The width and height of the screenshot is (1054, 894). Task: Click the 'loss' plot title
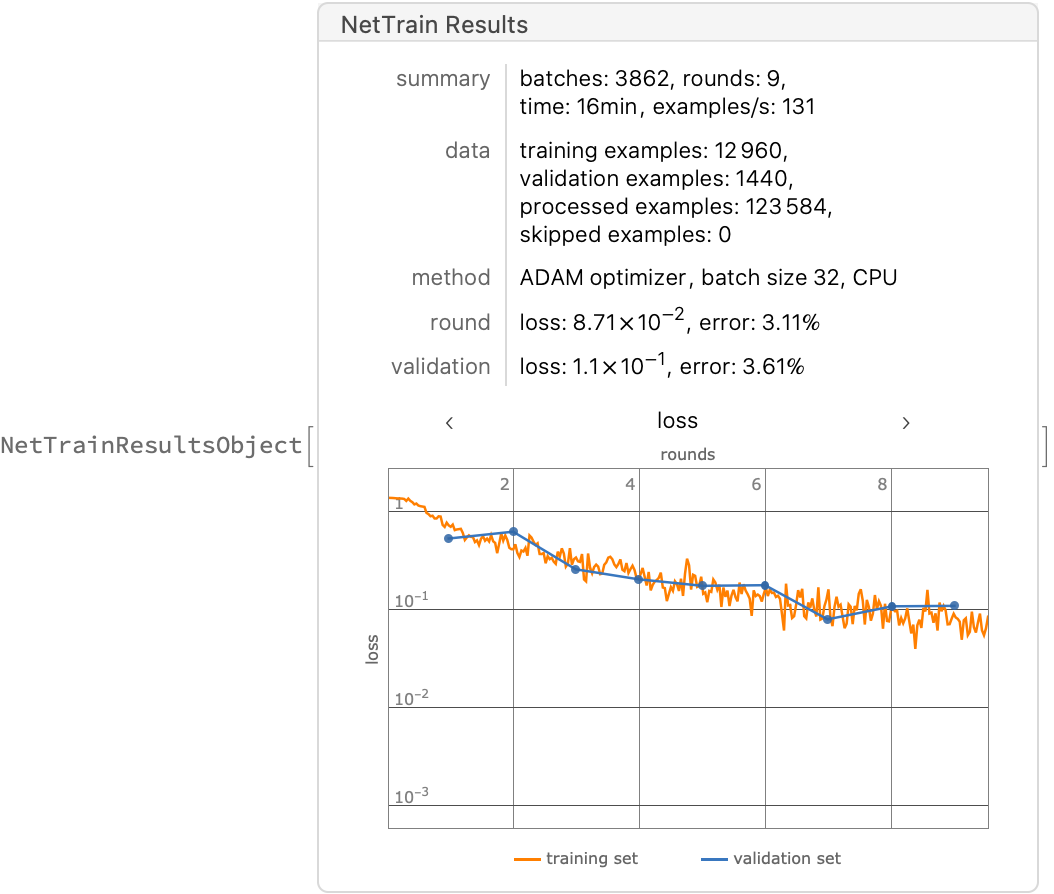click(x=677, y=421)
